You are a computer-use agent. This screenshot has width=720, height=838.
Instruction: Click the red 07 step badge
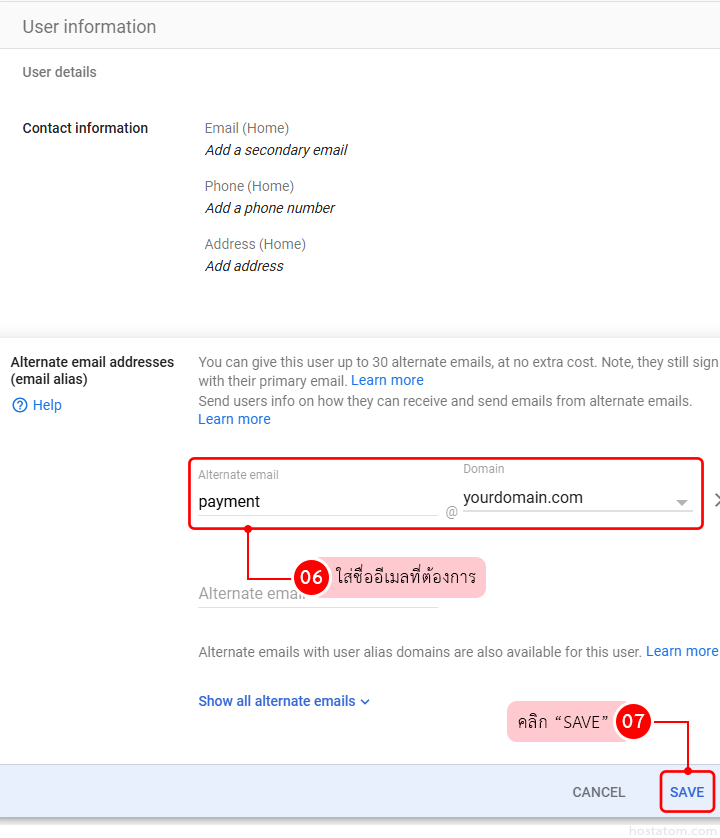point(633,721)
